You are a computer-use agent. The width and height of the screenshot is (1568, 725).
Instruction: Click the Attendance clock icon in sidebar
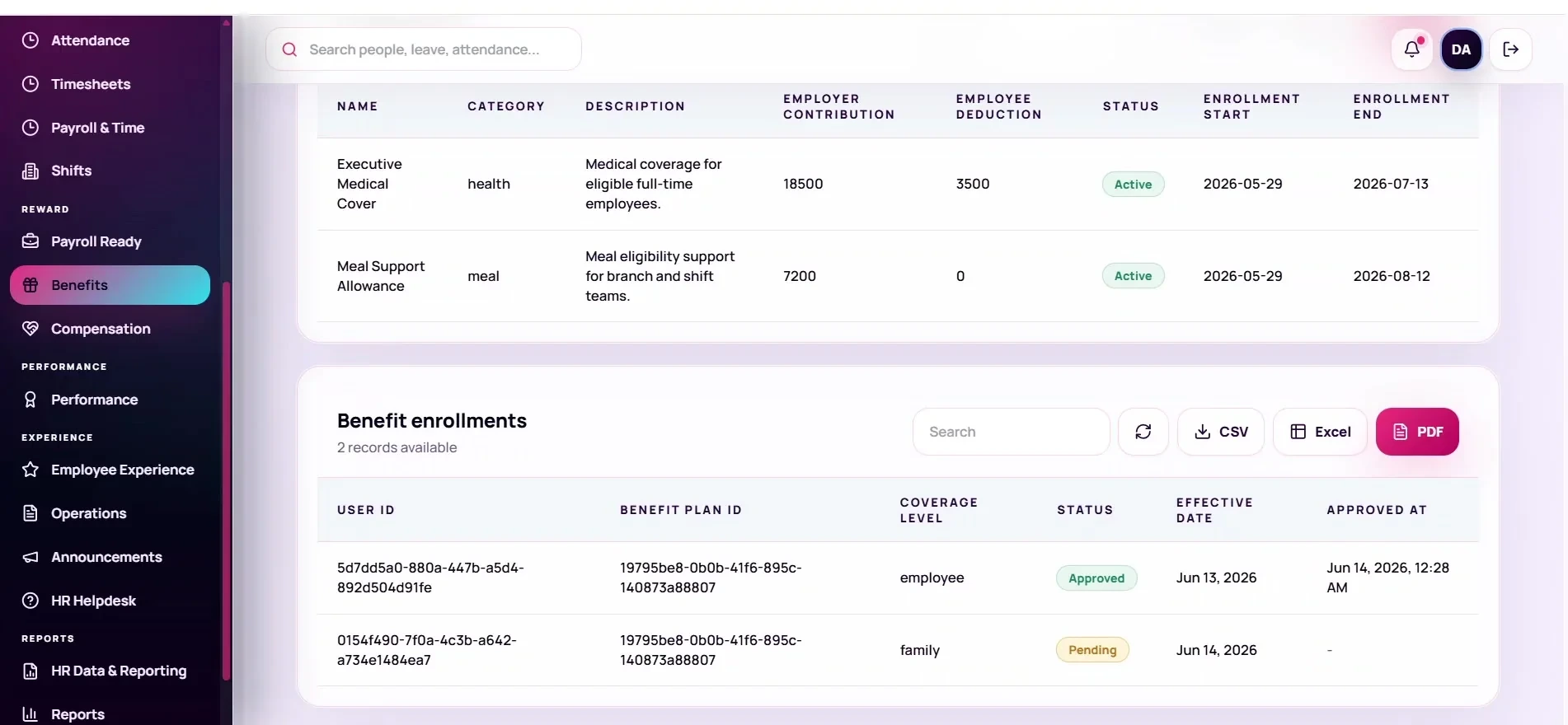31,40
